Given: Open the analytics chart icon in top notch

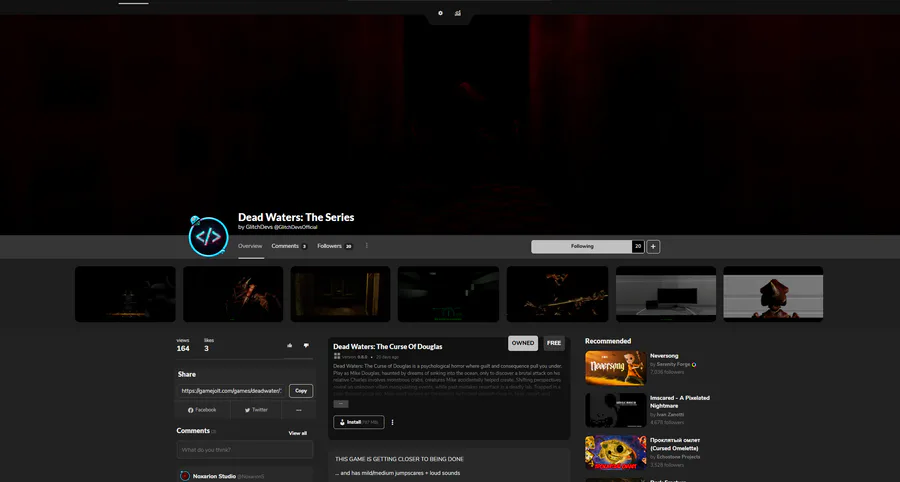Looking at the screenshot, I should (457, 13).
